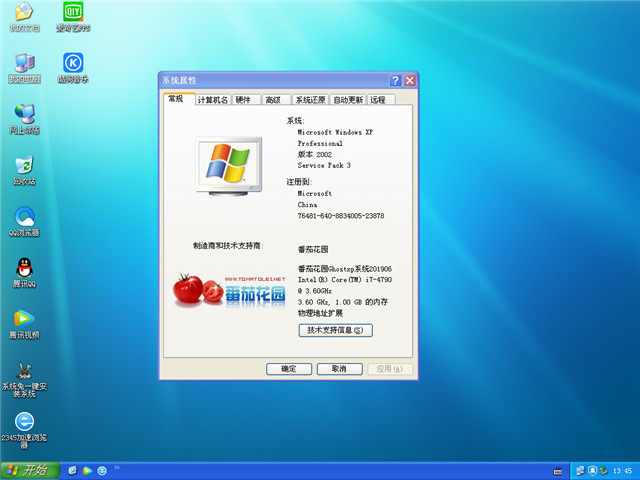The width and height of the screenshot is (640, 480).
Task: Open the 开始 Start menu
Action: pos(30,471)
